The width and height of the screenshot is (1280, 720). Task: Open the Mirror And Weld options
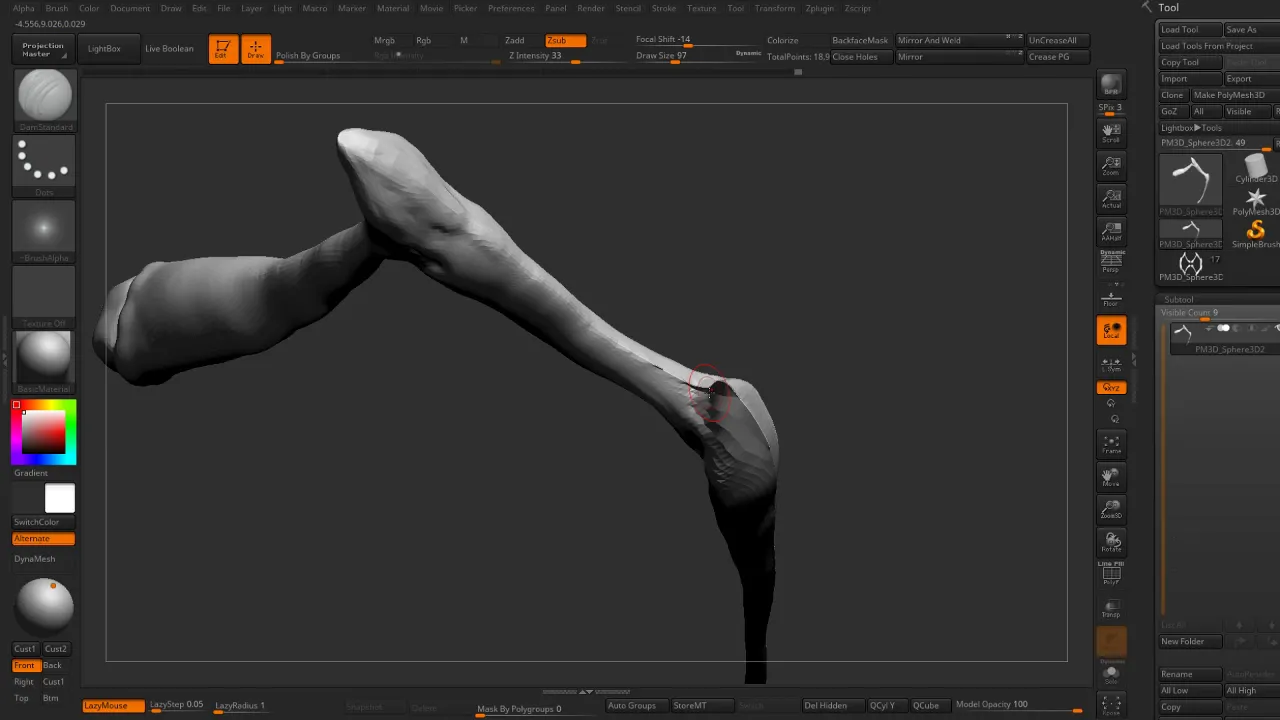point(957,41)
